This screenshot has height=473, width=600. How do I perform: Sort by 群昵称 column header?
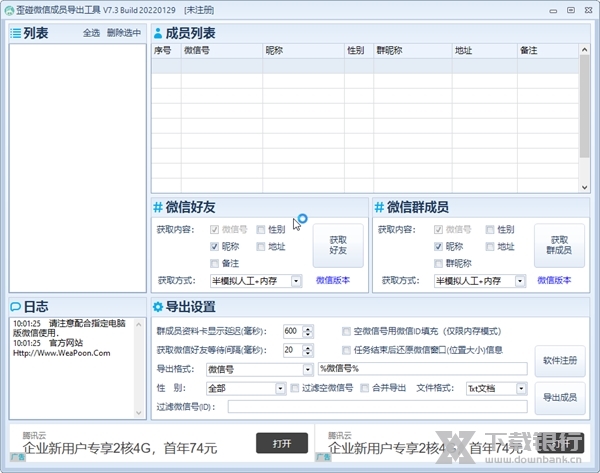coord(413,51)
